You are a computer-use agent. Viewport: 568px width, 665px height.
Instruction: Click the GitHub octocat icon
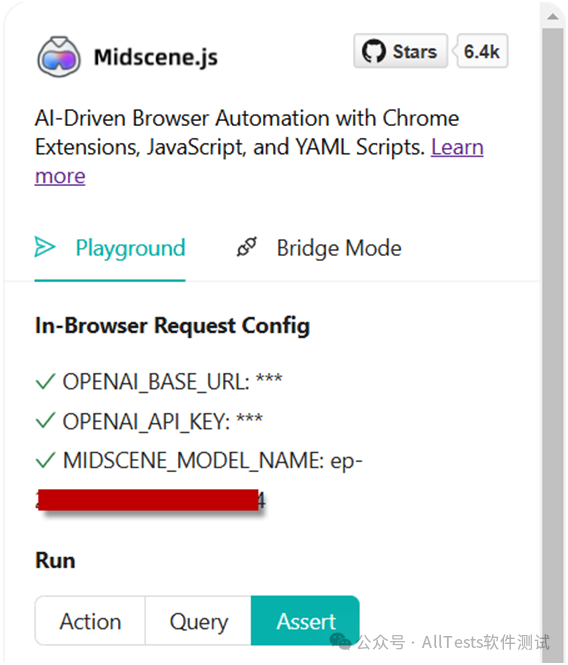coord(374,51)
